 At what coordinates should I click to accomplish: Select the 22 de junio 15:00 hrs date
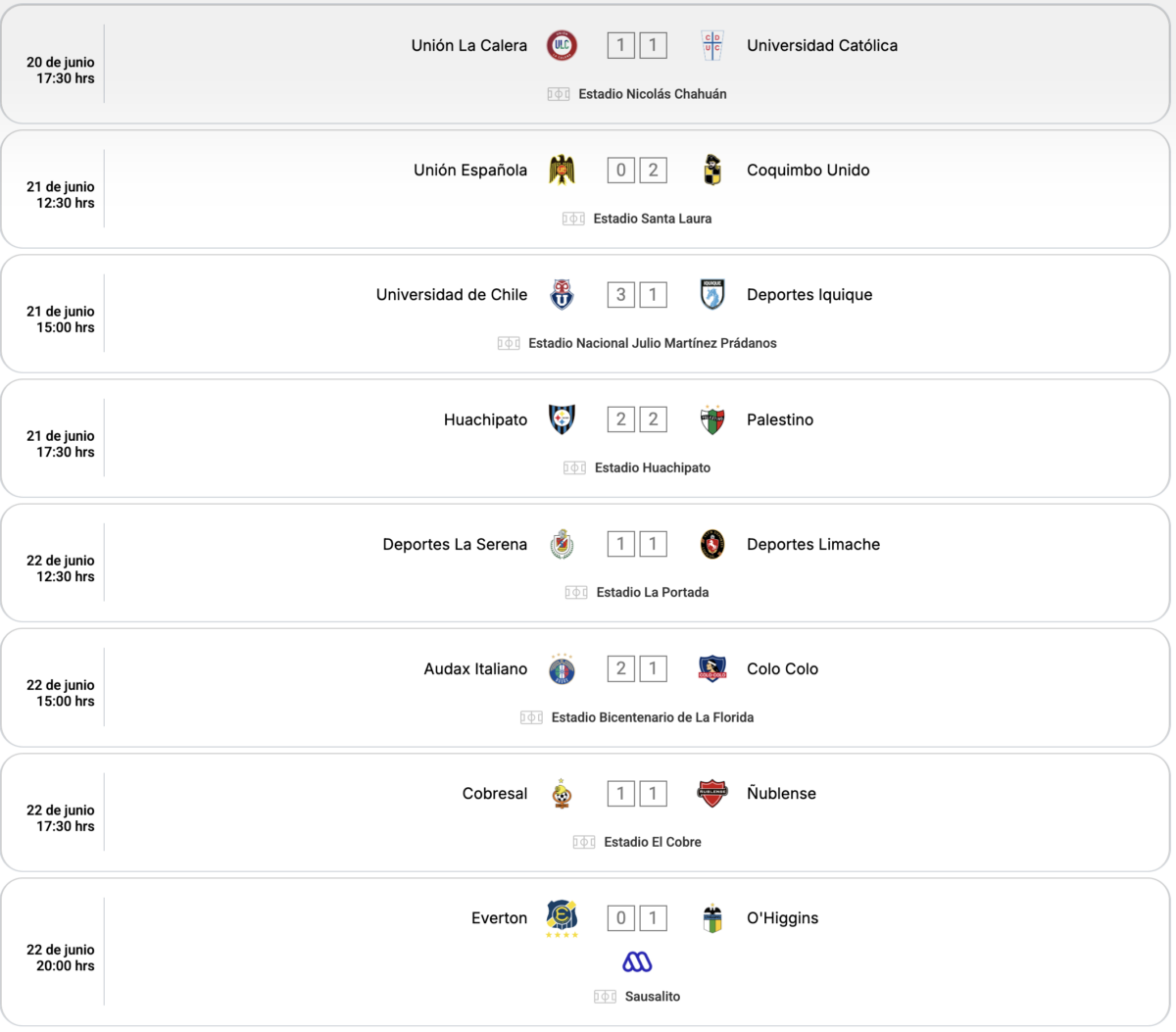(61, 693)
